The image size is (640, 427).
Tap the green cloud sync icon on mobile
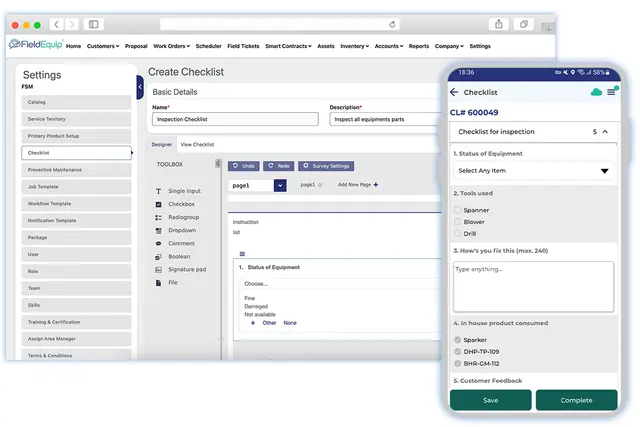[596, 92]
